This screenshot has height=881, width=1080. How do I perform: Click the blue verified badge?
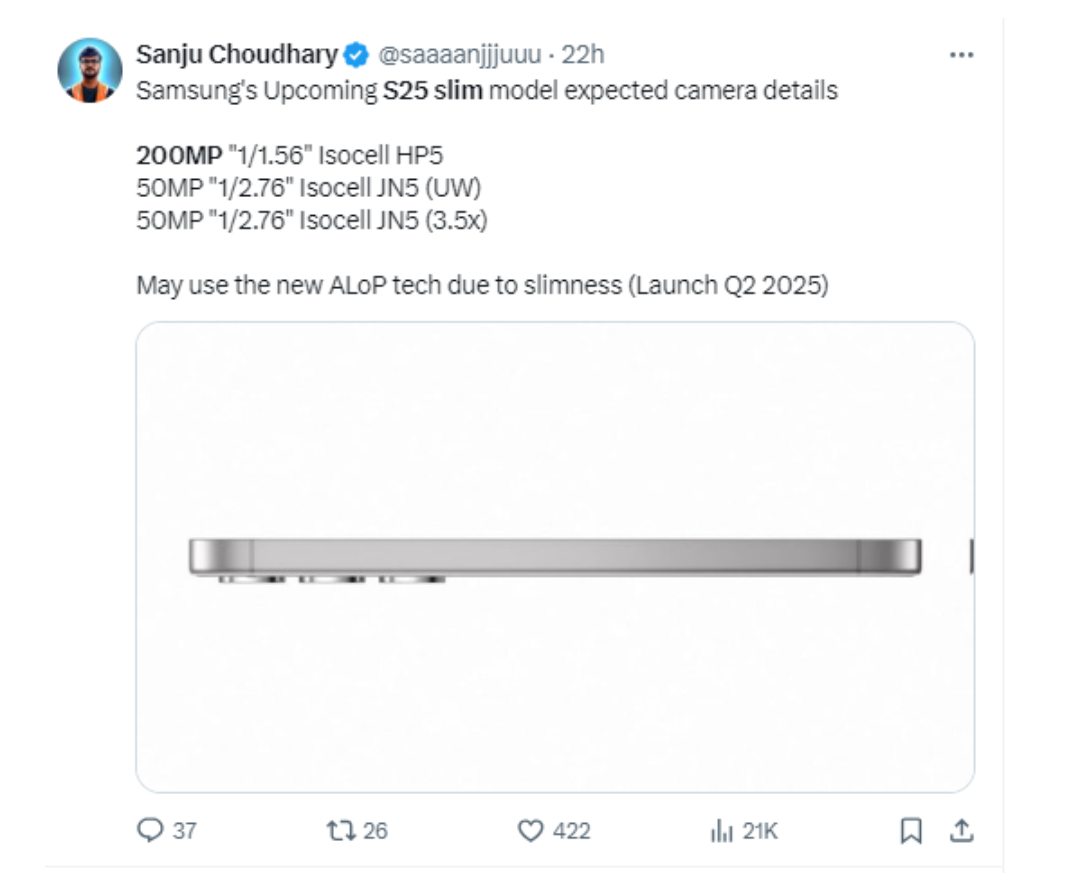(x=357, y=54)
